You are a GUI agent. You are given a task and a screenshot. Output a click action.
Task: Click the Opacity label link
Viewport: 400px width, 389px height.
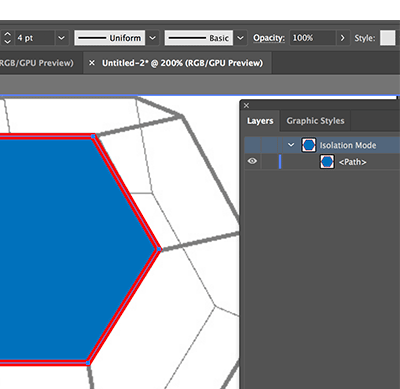pos(269,38)
